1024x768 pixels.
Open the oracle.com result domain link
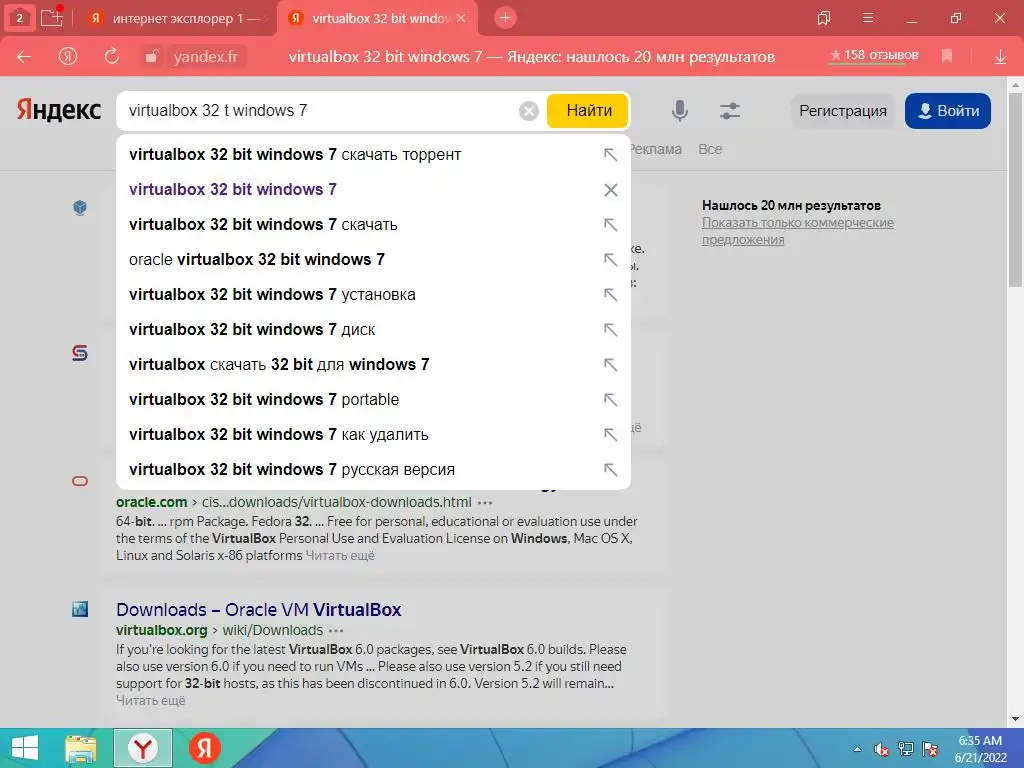click(x=152, y=502)
